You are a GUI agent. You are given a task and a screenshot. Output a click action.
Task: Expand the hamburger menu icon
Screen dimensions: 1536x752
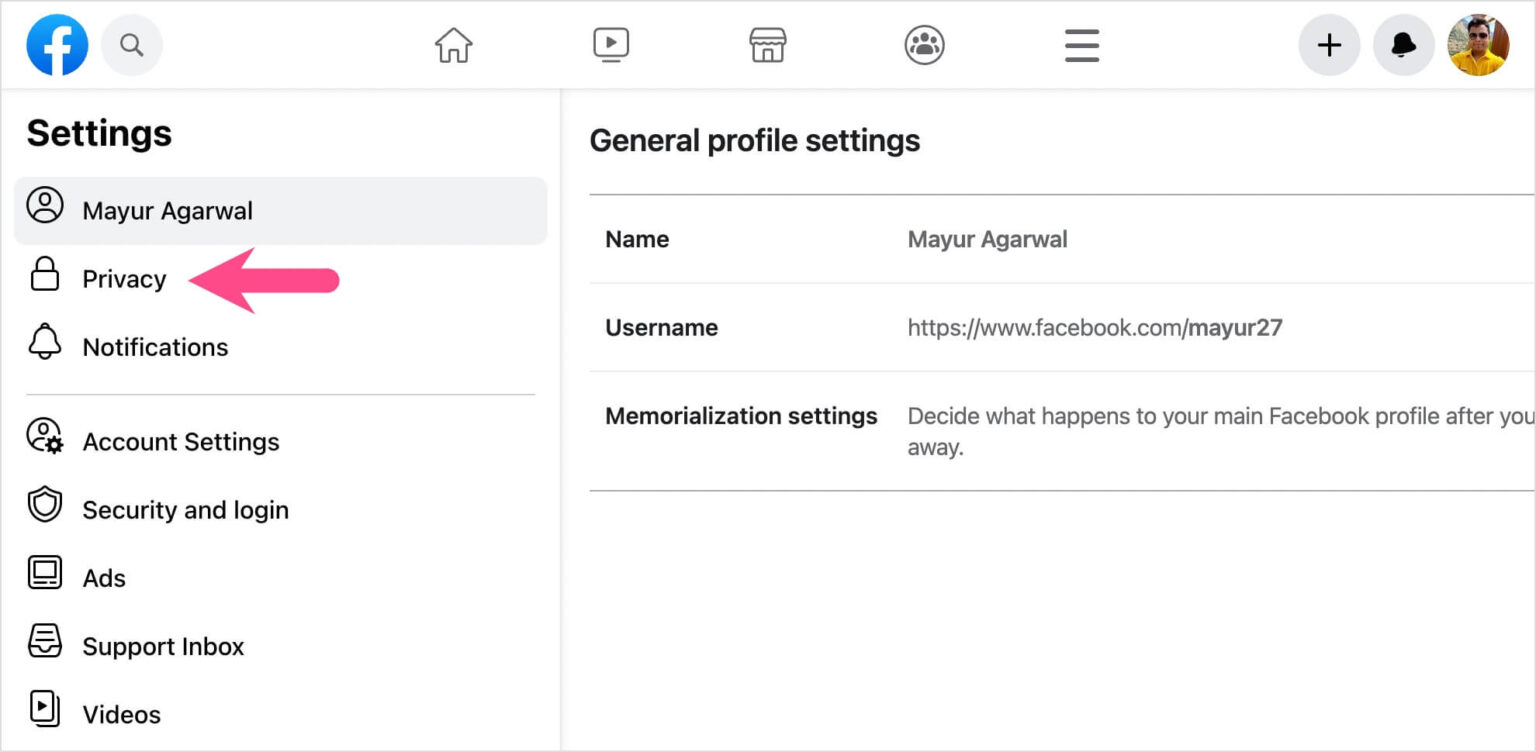coord(1081,44)
